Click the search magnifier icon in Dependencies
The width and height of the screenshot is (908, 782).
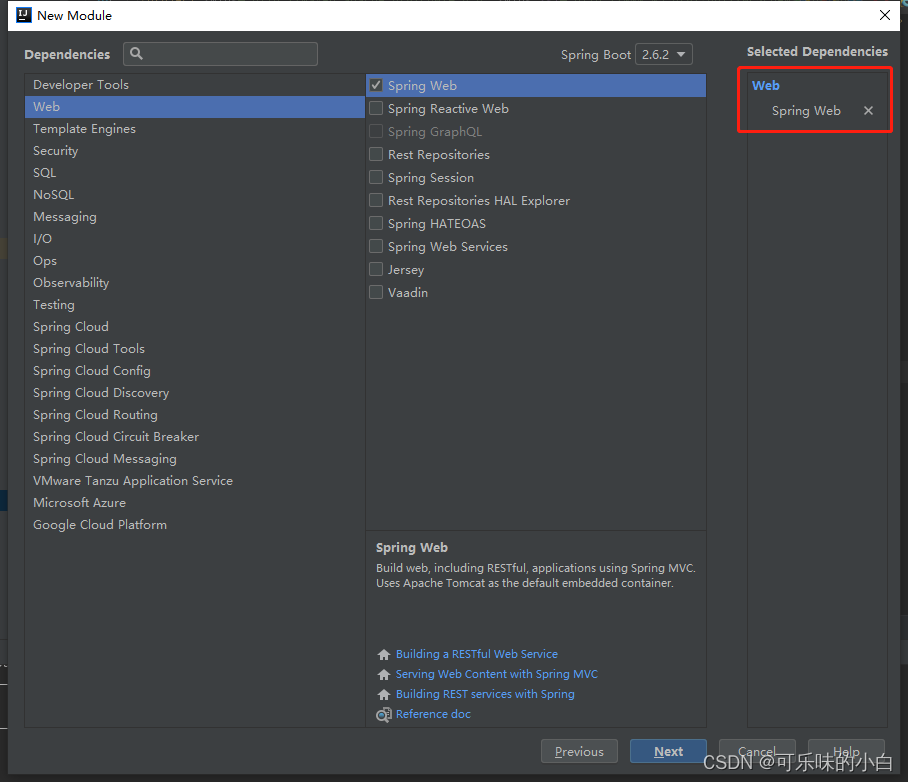pos(136,54)
